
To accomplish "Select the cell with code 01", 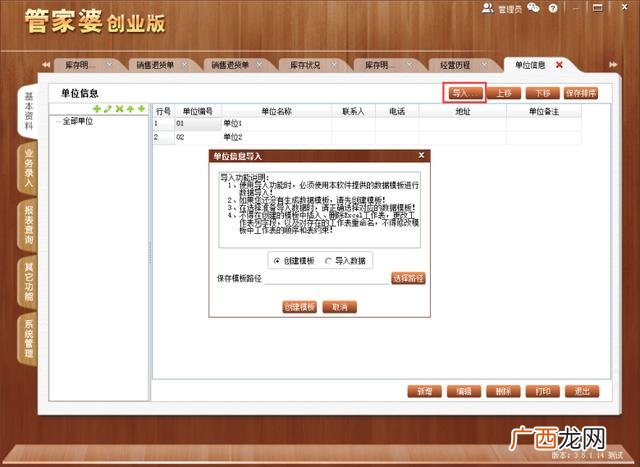I will [198, 124].
